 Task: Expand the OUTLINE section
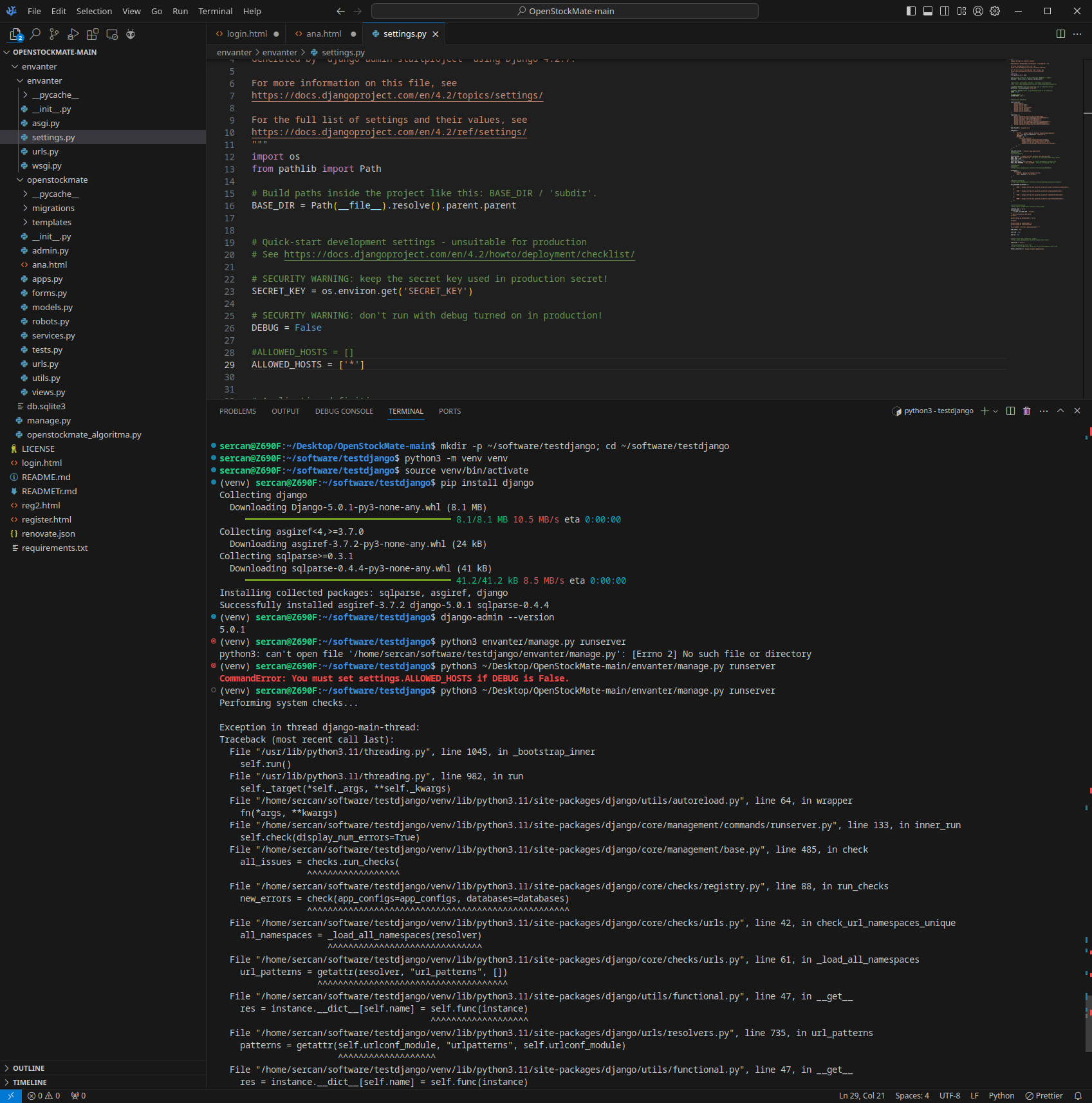click(x=28, y=1068)
